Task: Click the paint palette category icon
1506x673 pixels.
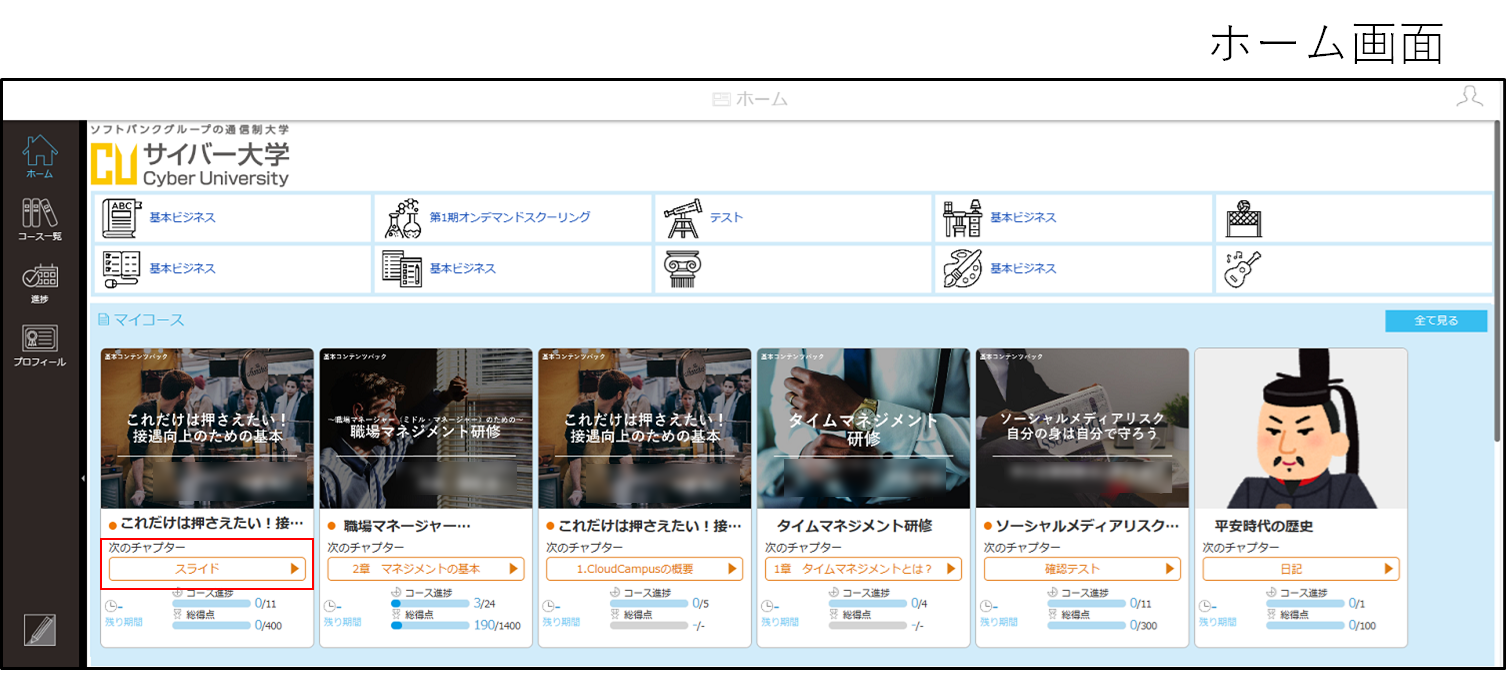Action: (x=962, y=268)
